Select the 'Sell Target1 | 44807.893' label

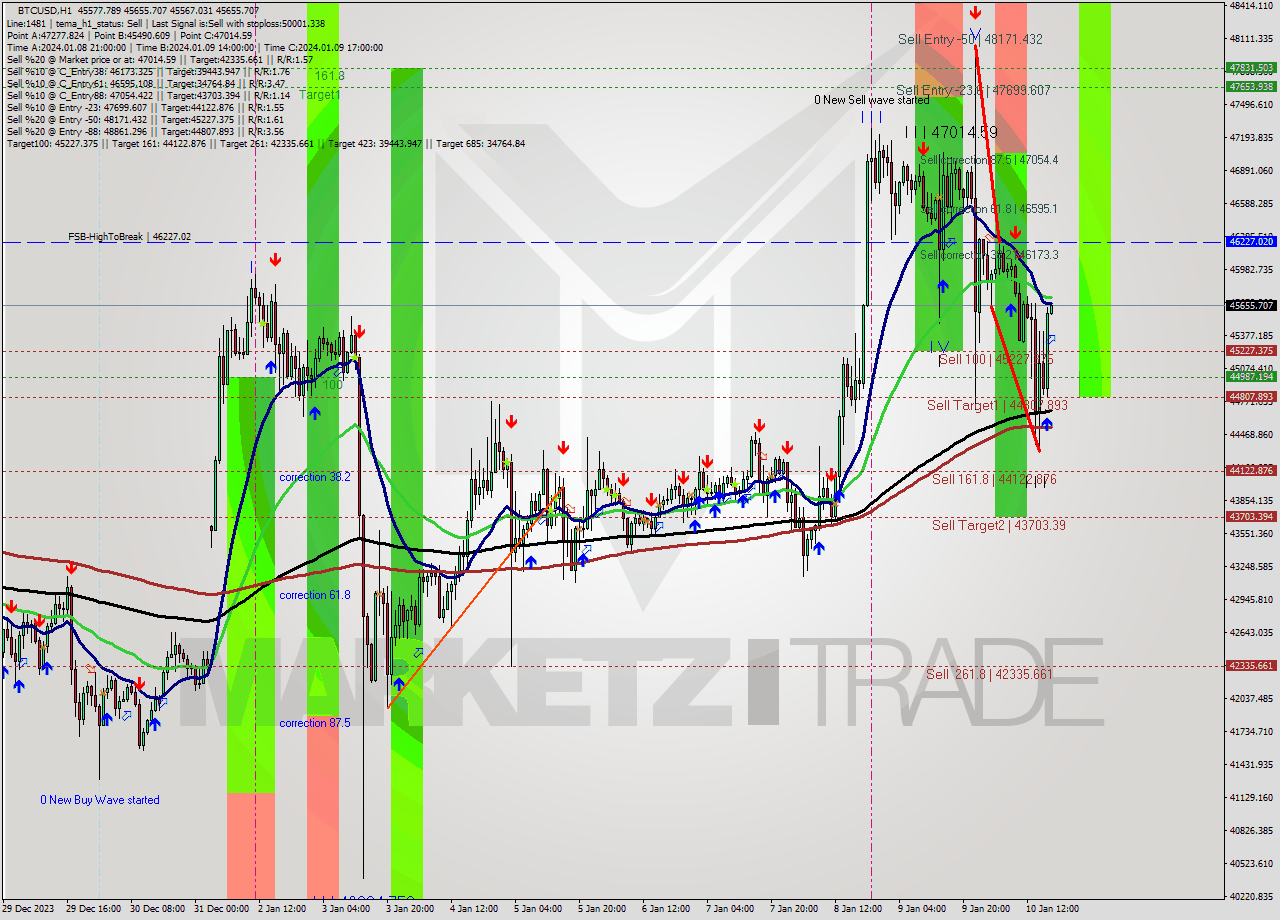click(x=997, y=405)
